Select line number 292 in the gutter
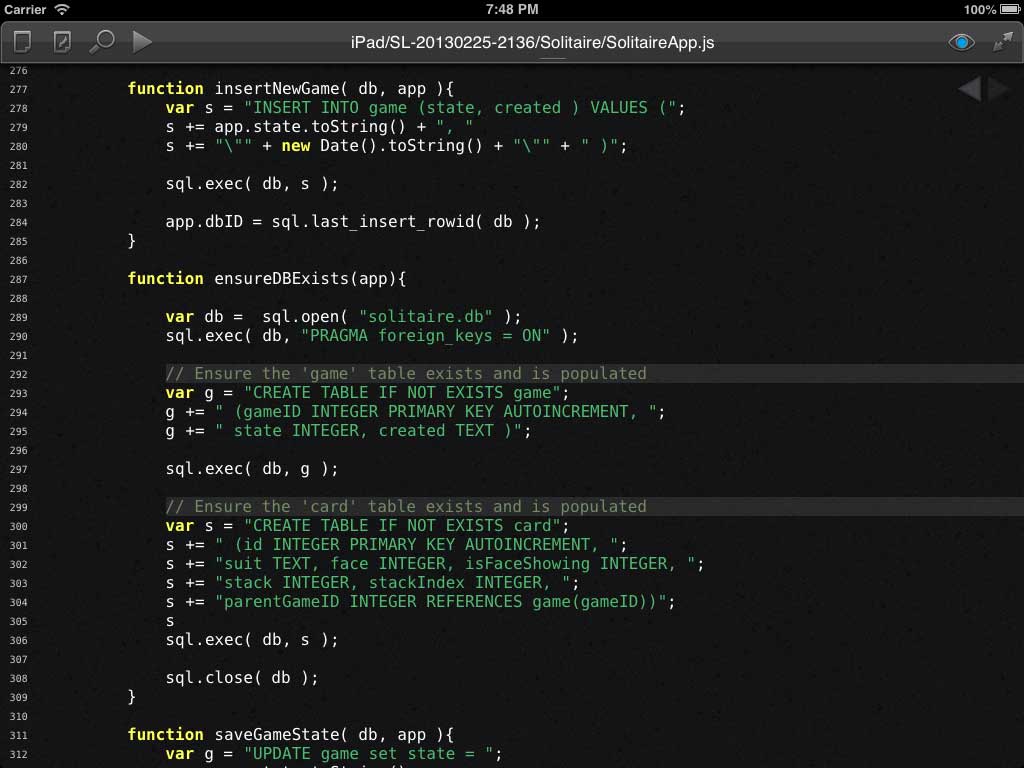1024x768 pixels. 18,375
